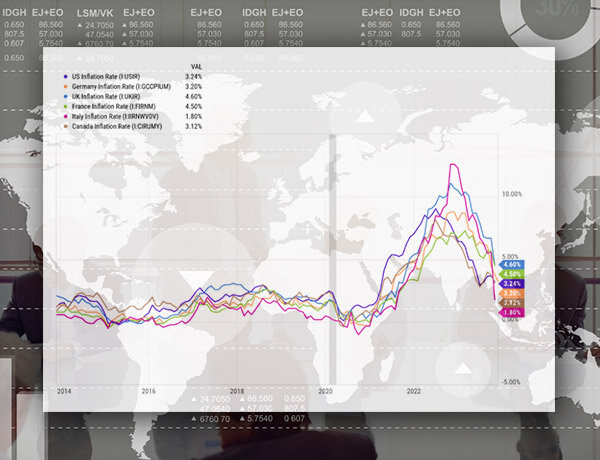Click the 3.20% value in the Germany legend row
The width and height of the screenshot is (600, 460).
click(x=194, y=87)
